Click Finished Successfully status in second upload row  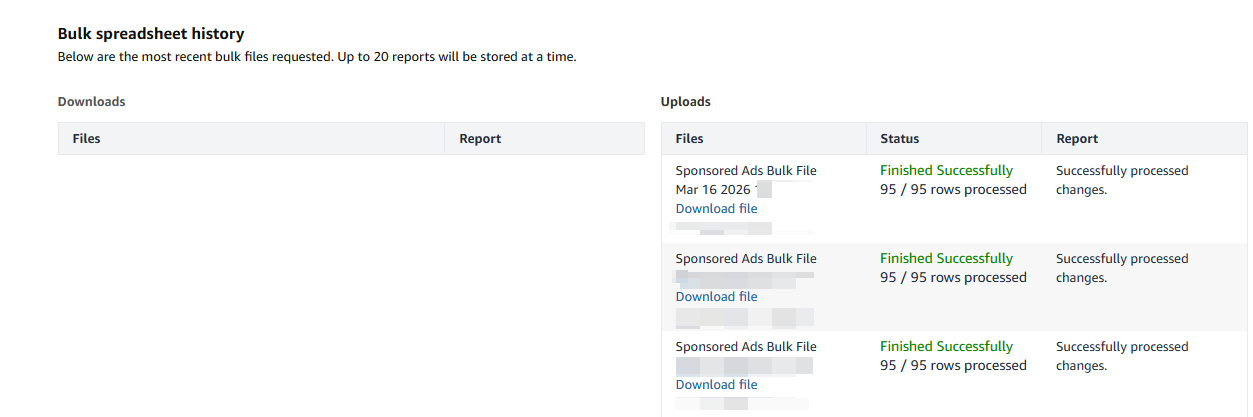pyautogui.click(x=946, y=259)
